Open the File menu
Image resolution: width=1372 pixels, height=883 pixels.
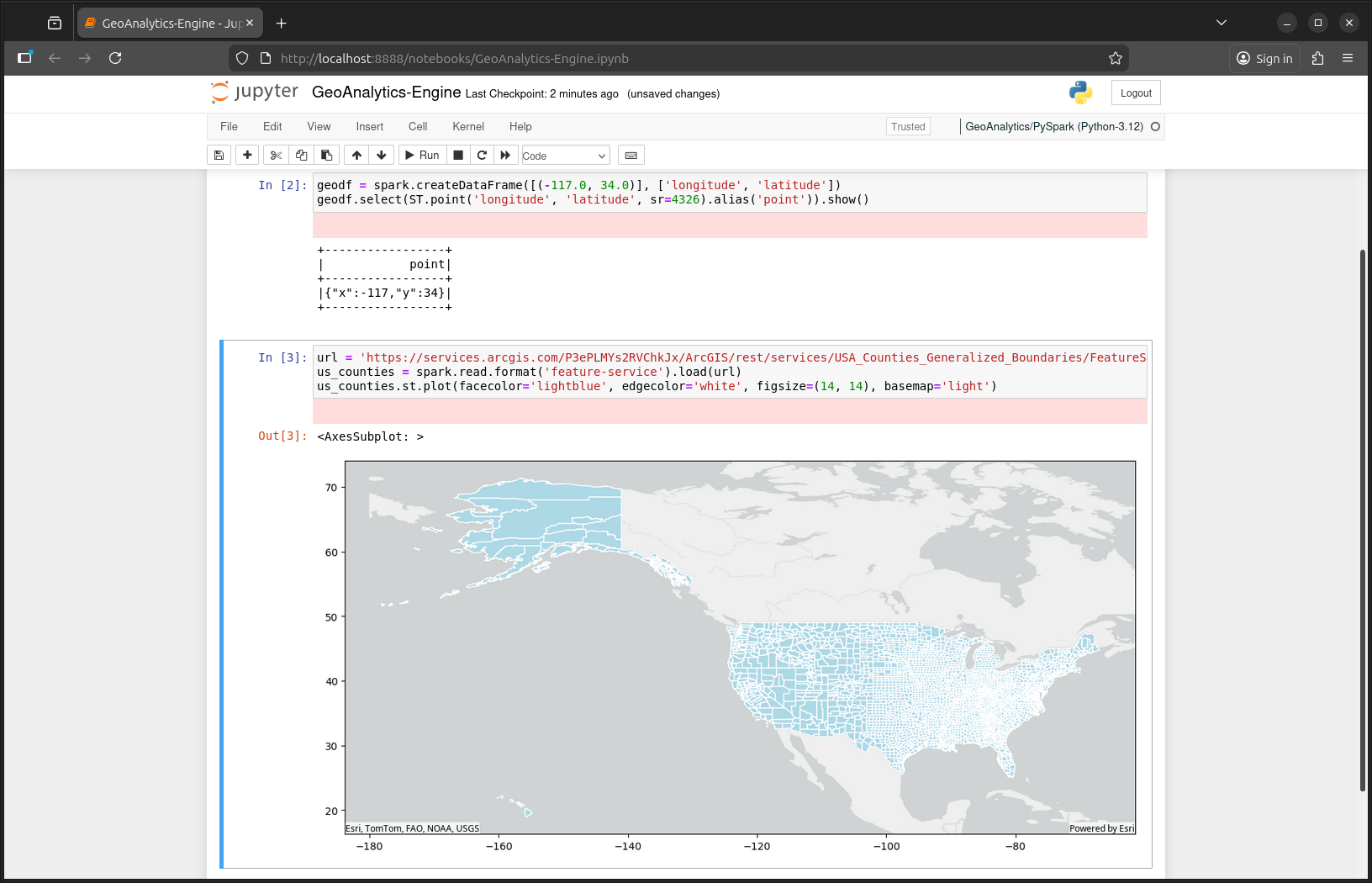[x=229, y=126]
